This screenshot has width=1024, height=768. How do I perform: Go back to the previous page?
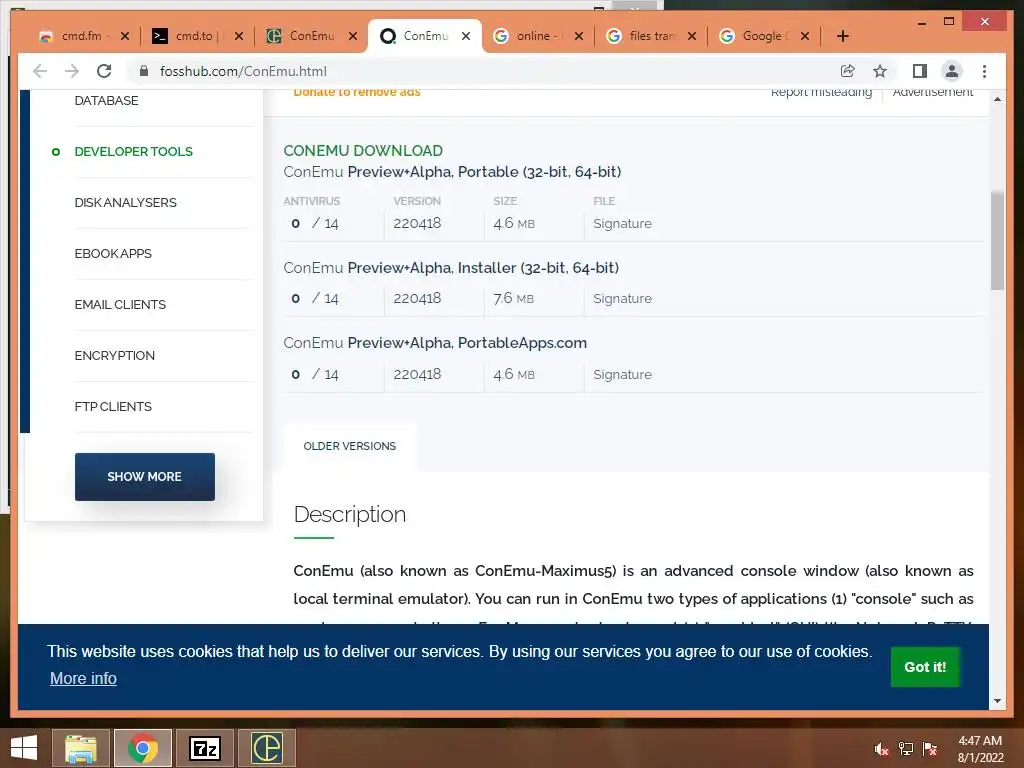pyautogui.click(x=40, y=71)
